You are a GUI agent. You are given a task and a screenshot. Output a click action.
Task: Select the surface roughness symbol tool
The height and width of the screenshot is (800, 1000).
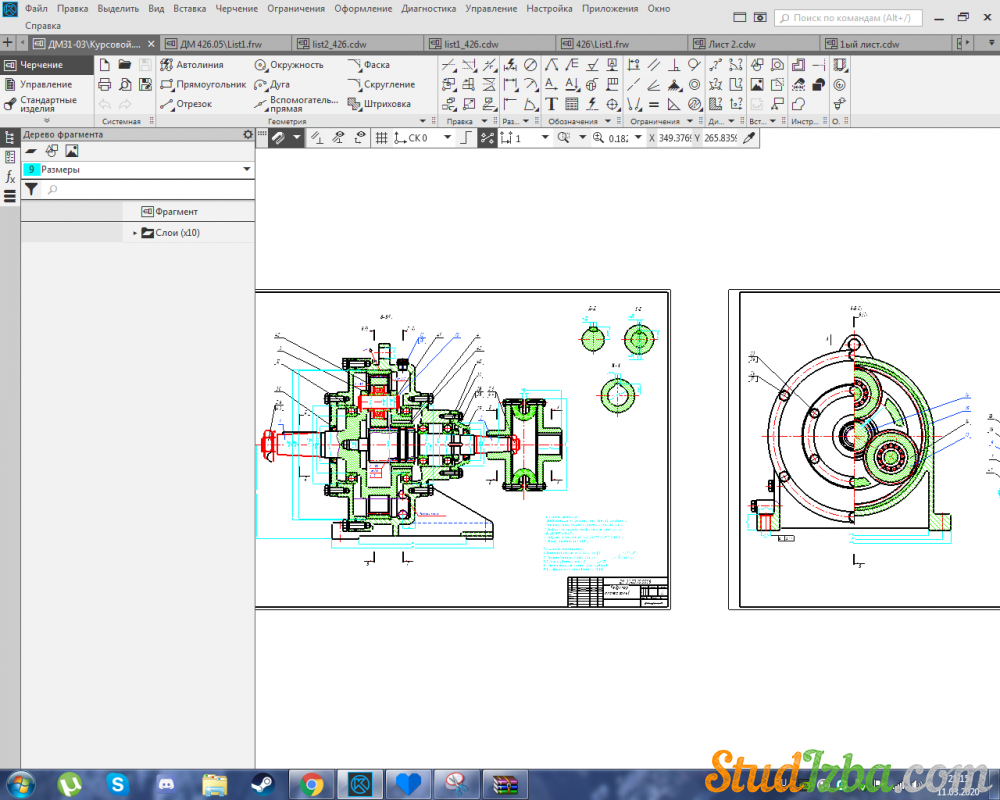pos(592,64)
